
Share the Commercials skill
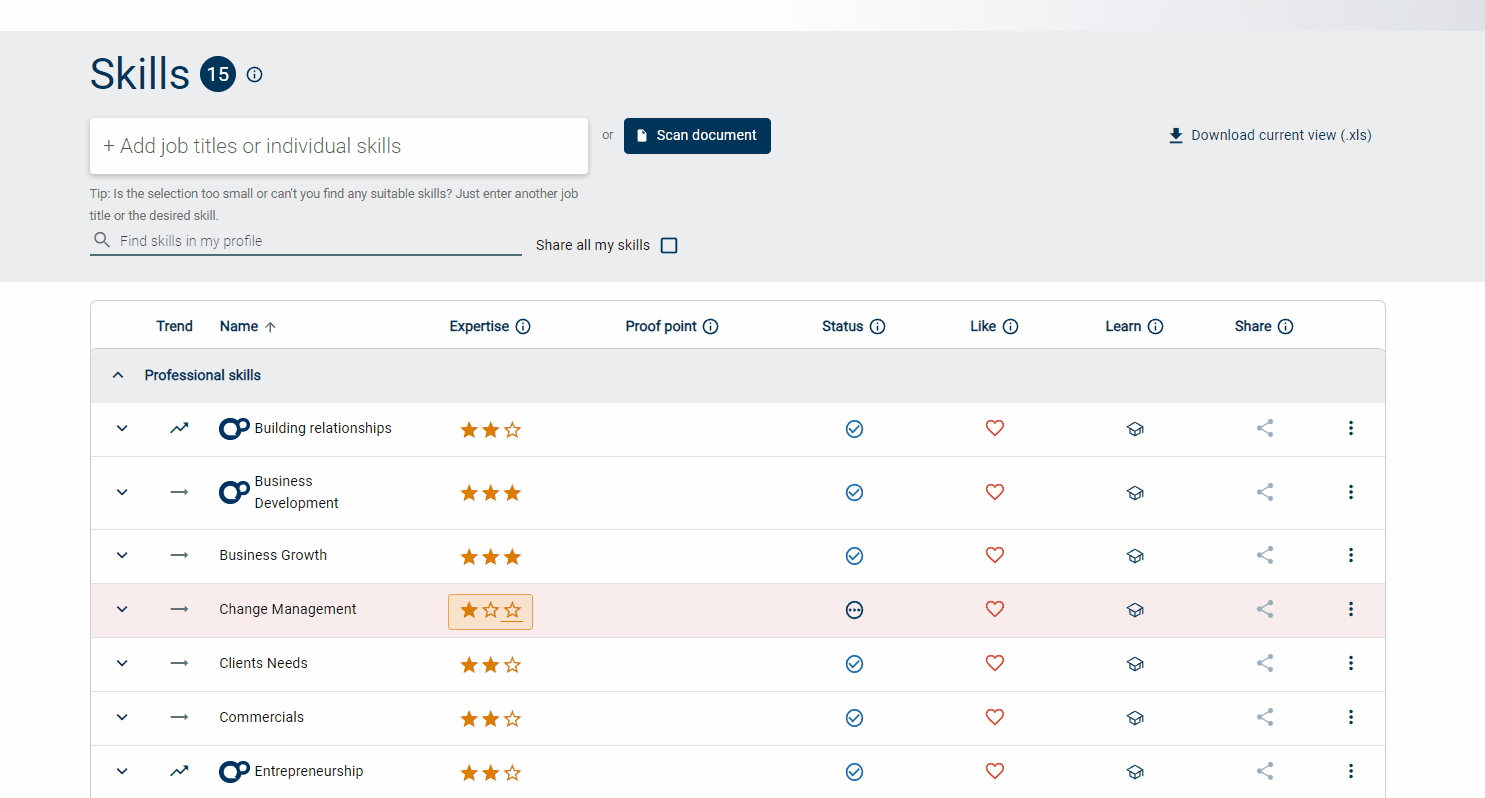(1264, 717)
